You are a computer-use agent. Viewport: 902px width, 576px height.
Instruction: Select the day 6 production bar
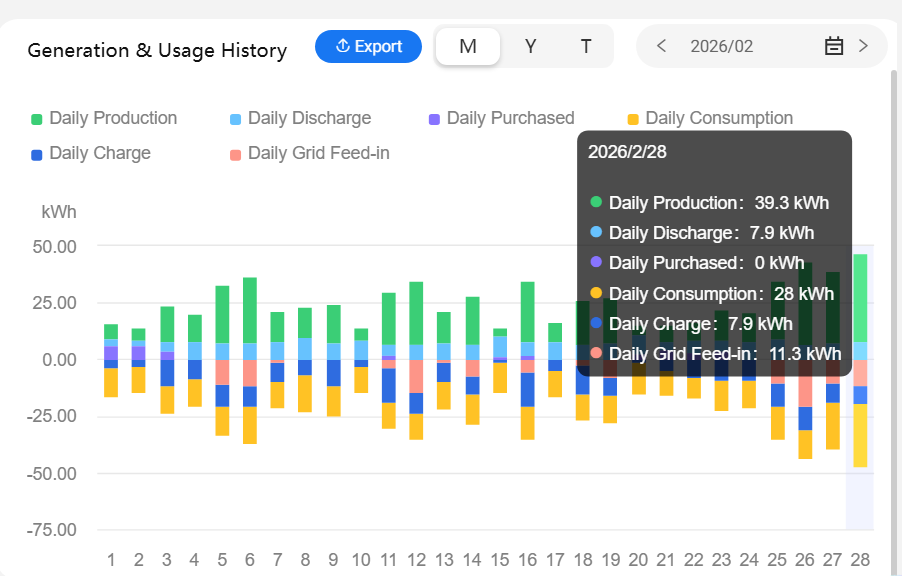tap(250, 310)
